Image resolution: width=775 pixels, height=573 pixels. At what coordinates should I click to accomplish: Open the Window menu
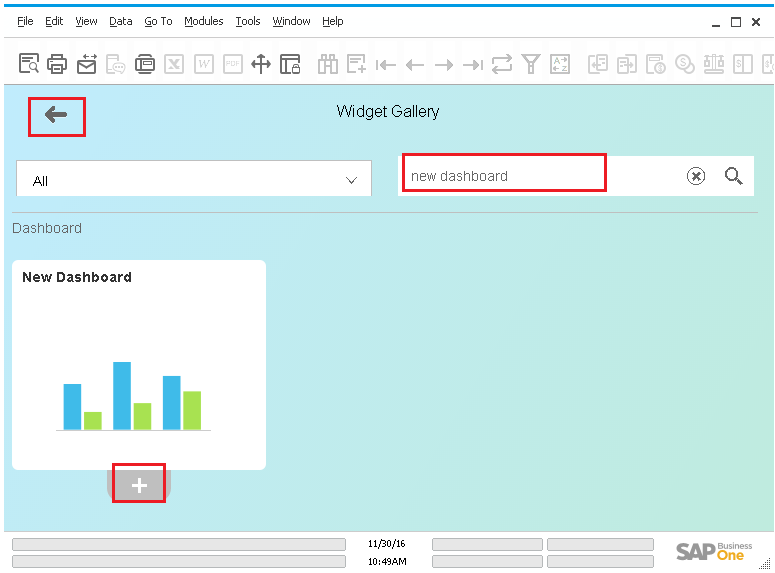point(291,21)
